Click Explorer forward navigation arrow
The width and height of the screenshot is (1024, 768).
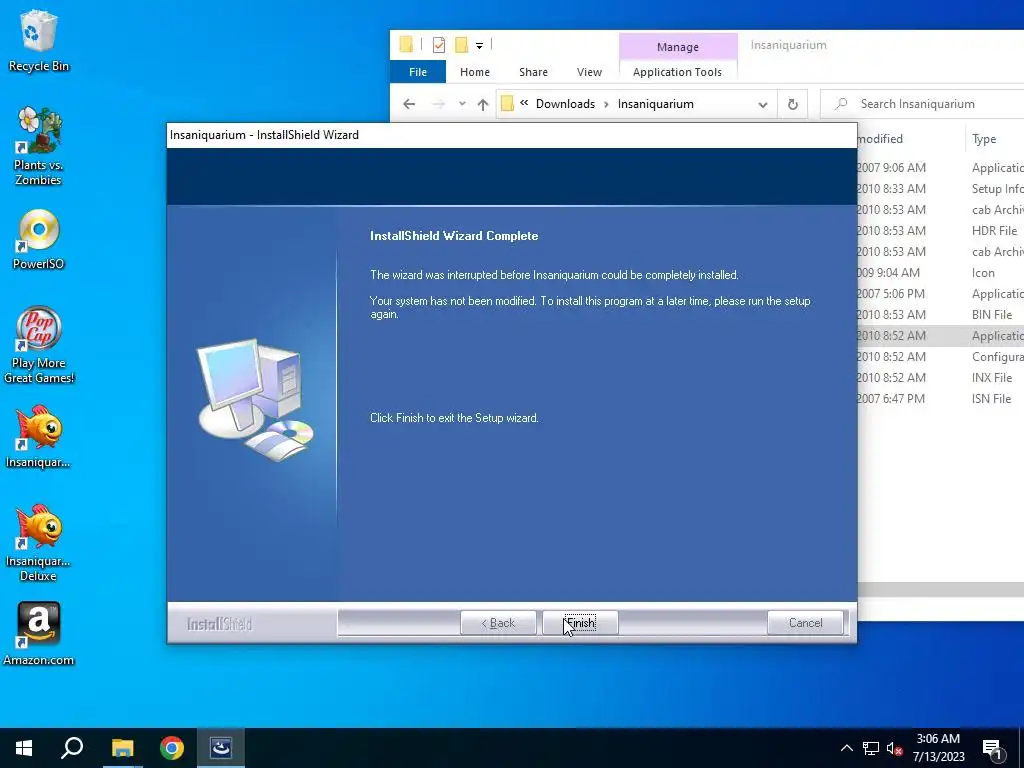click(438, 104)
